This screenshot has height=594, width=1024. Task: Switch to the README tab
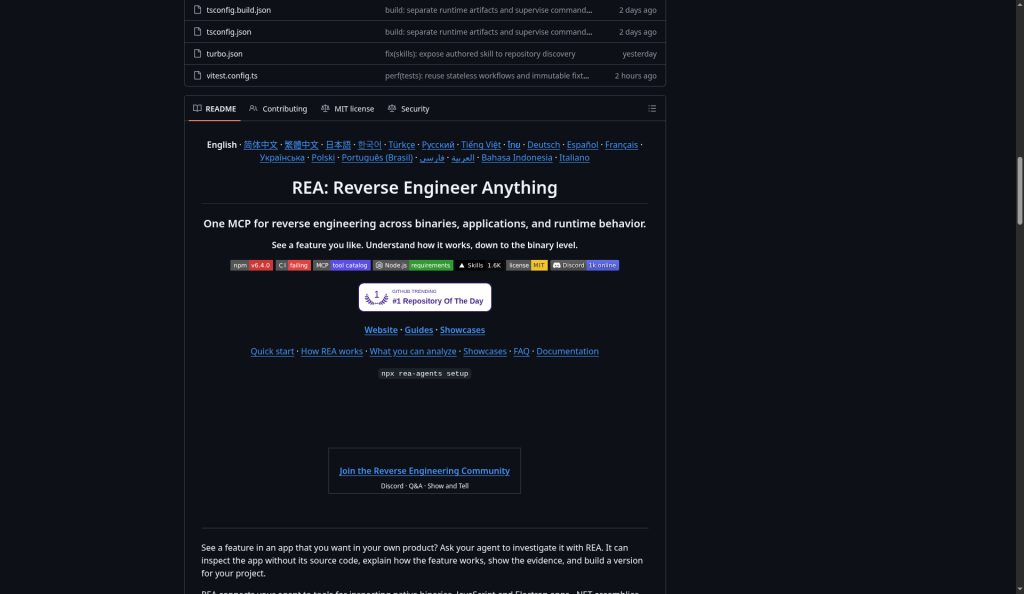(214, 109)
